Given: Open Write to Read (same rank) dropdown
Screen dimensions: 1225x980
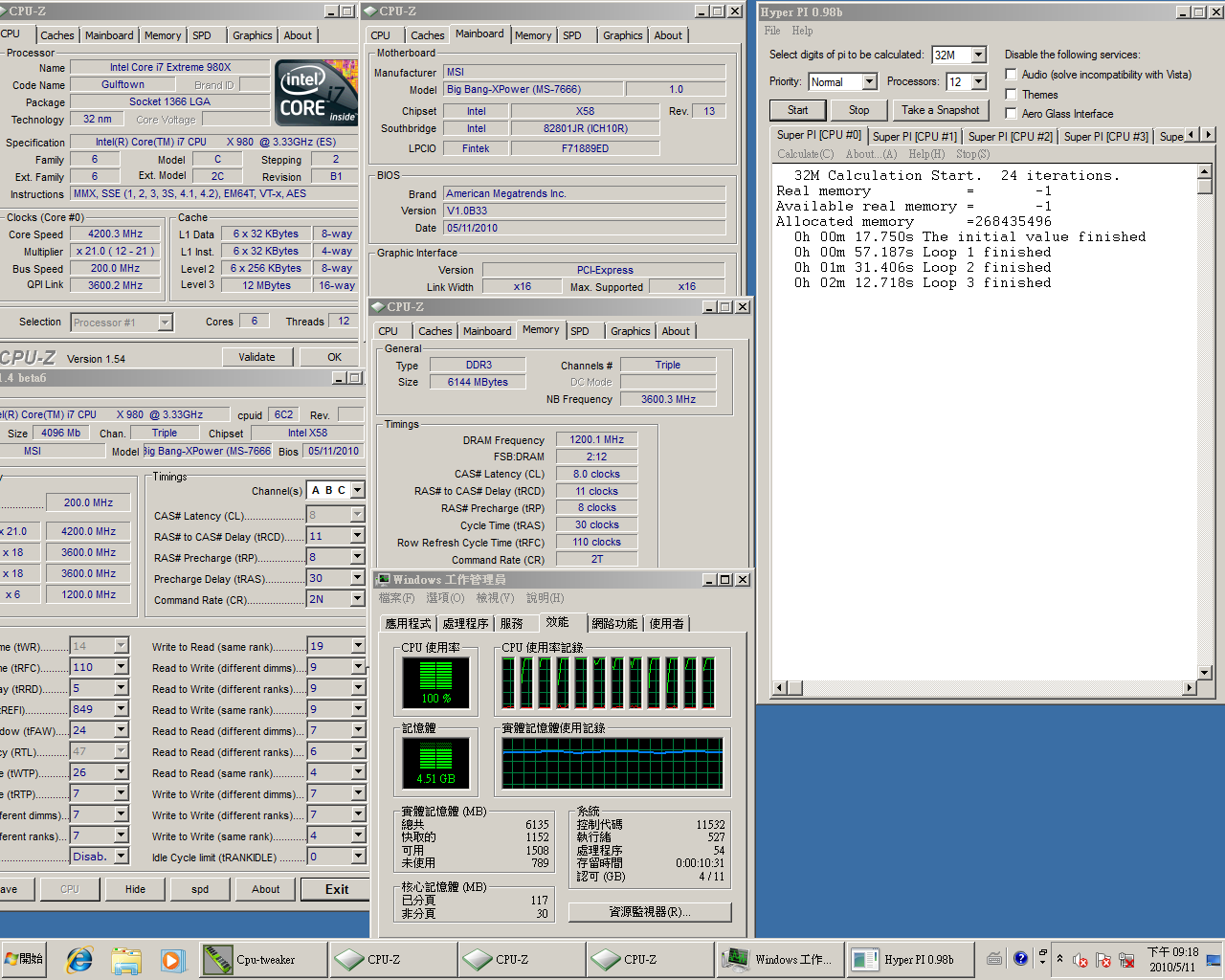Looking at the screenshot, I should pos(358,646).
